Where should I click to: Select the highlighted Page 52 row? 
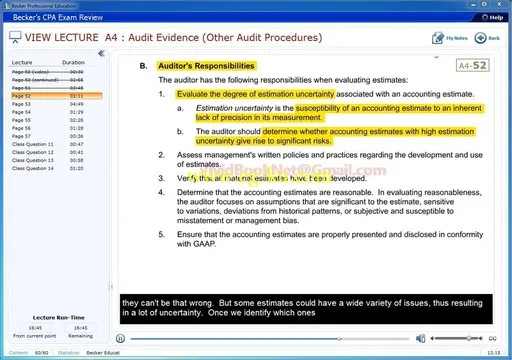point(57,96)
